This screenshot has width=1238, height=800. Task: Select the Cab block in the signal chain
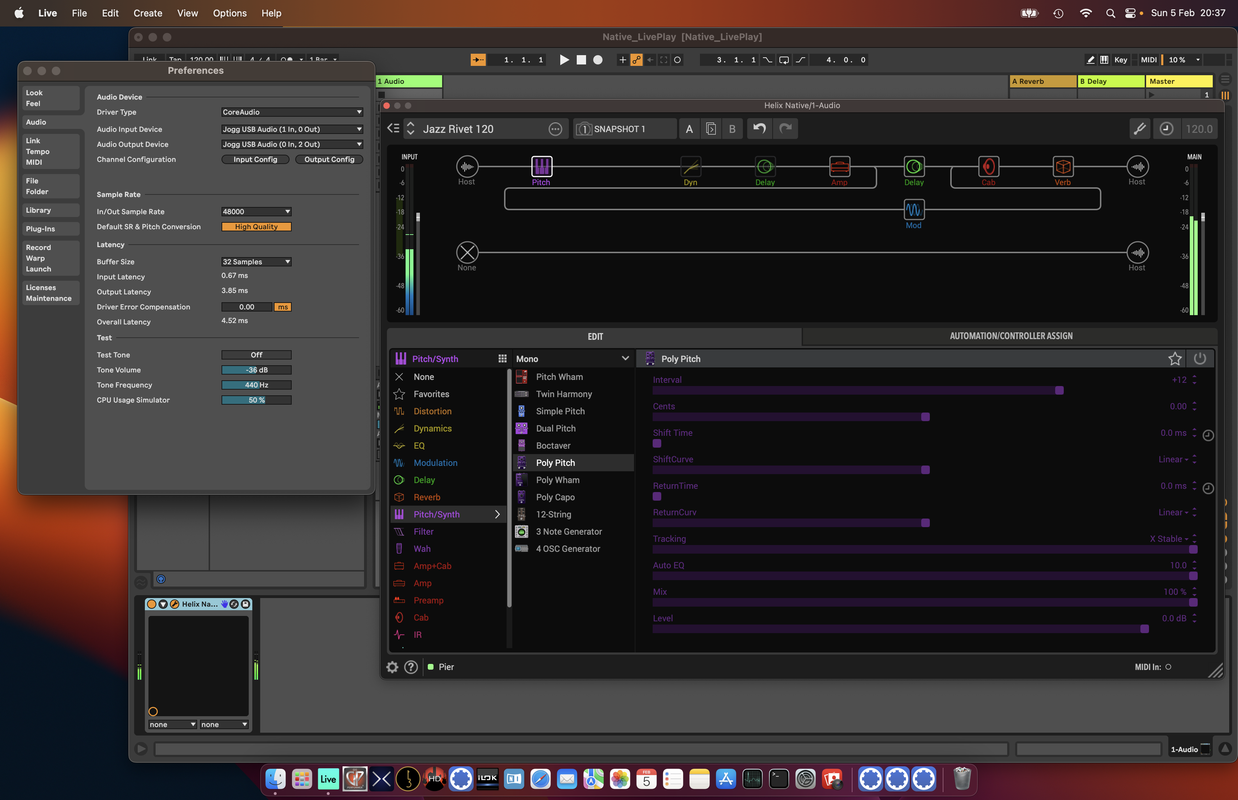coord(988,167)
